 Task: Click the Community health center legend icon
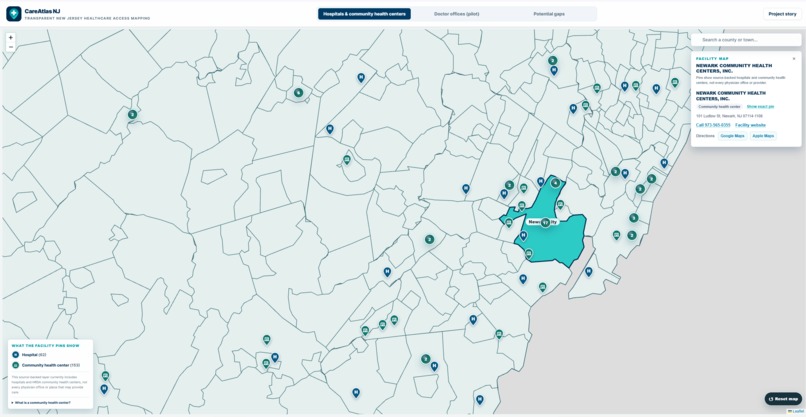15,365
